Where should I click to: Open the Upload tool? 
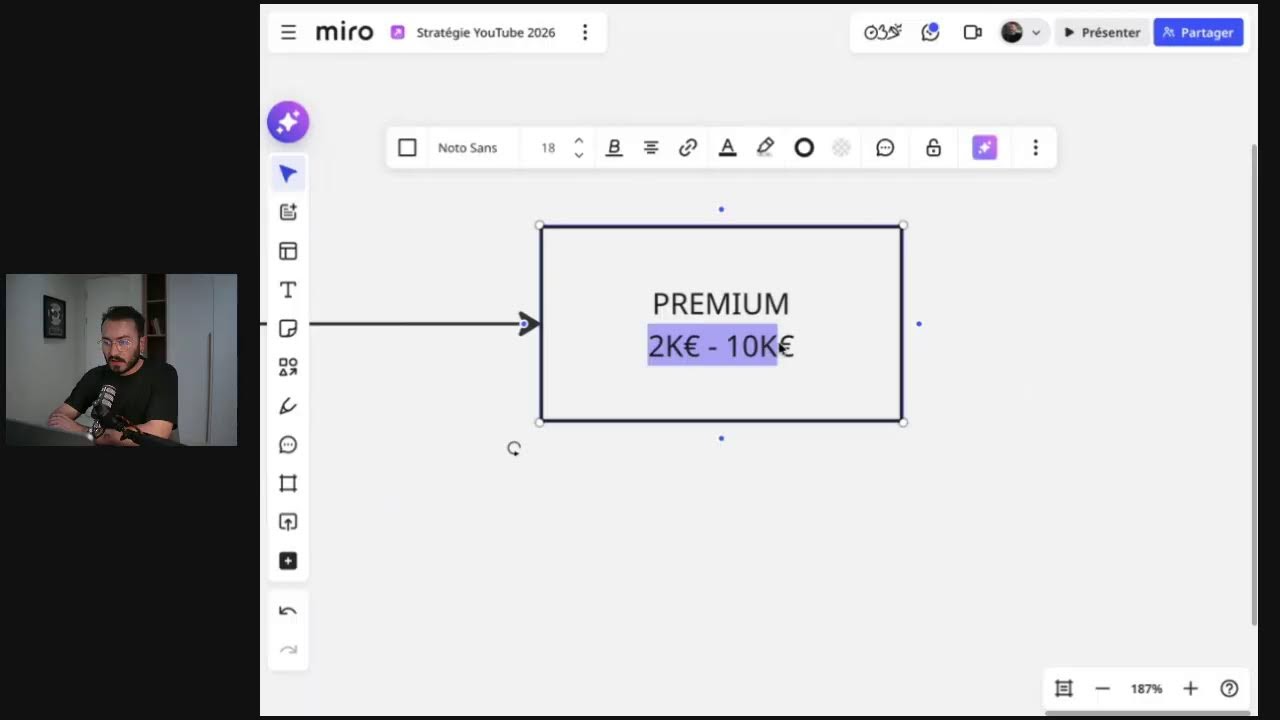288,522
